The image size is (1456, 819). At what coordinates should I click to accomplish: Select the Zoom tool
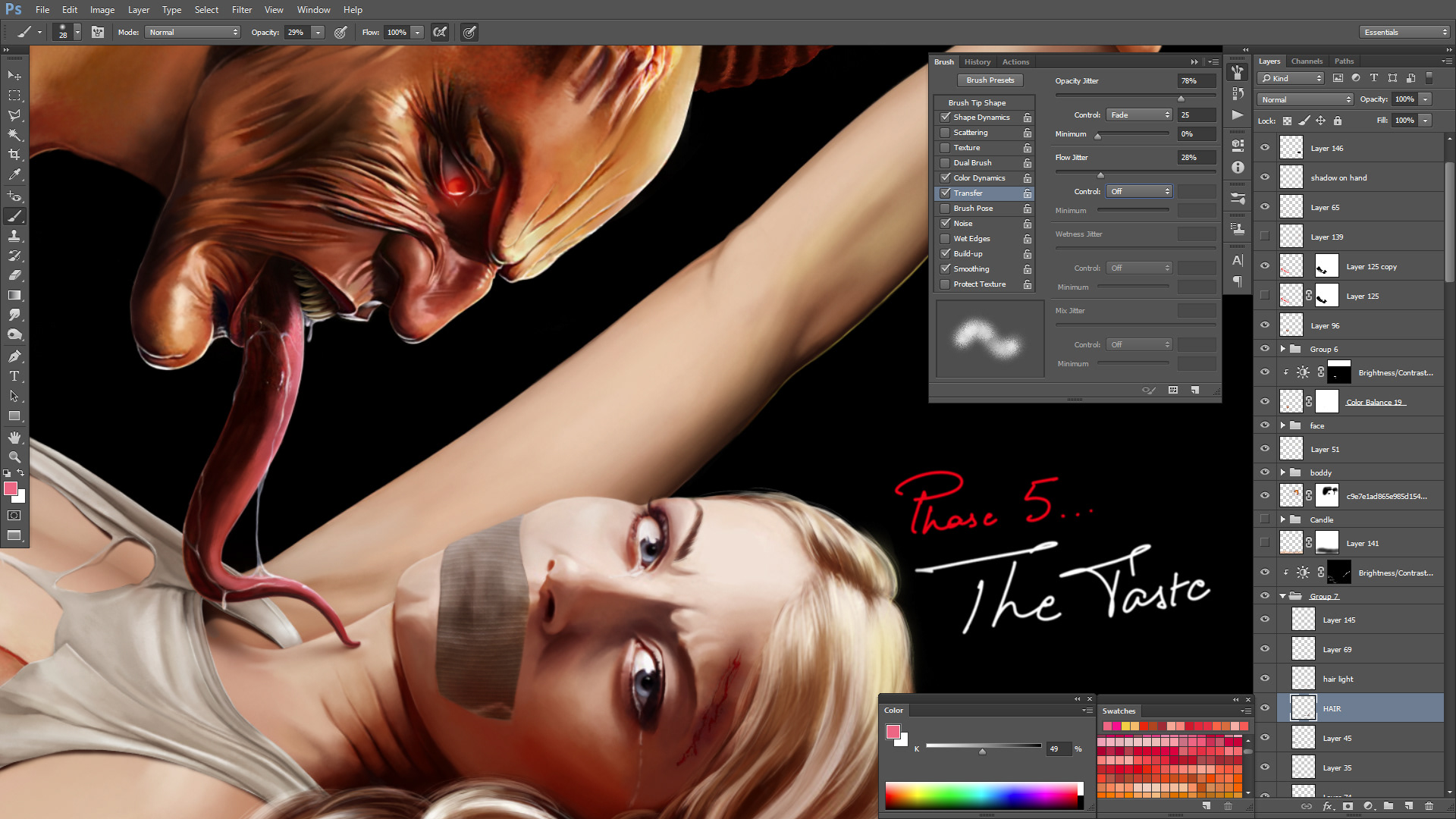click(x=14, y=457)
